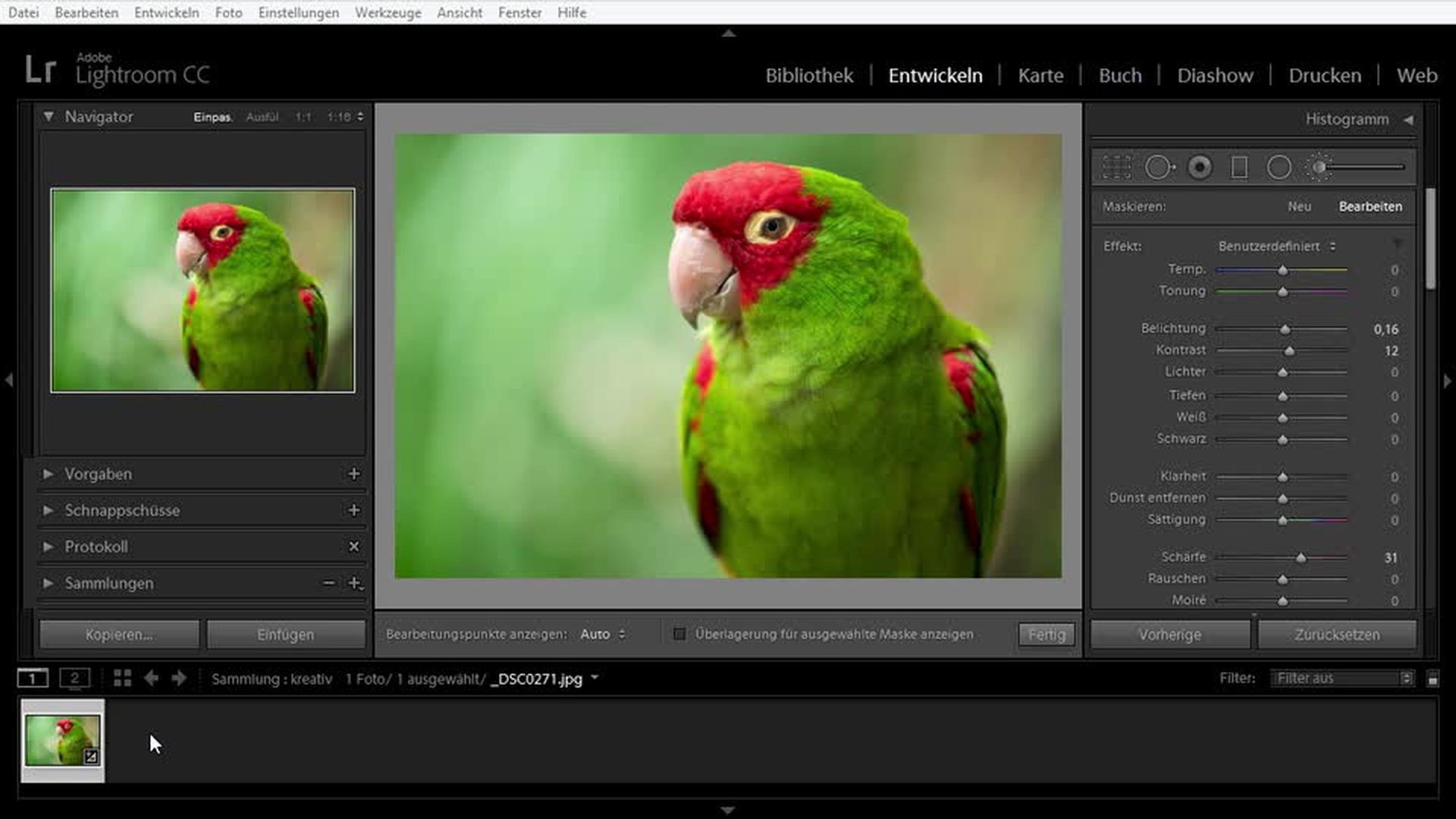Select the Graduated Filter tool
This screenshot has width=1456, height=819.
pyautogui.click(x=1239, y=167)
